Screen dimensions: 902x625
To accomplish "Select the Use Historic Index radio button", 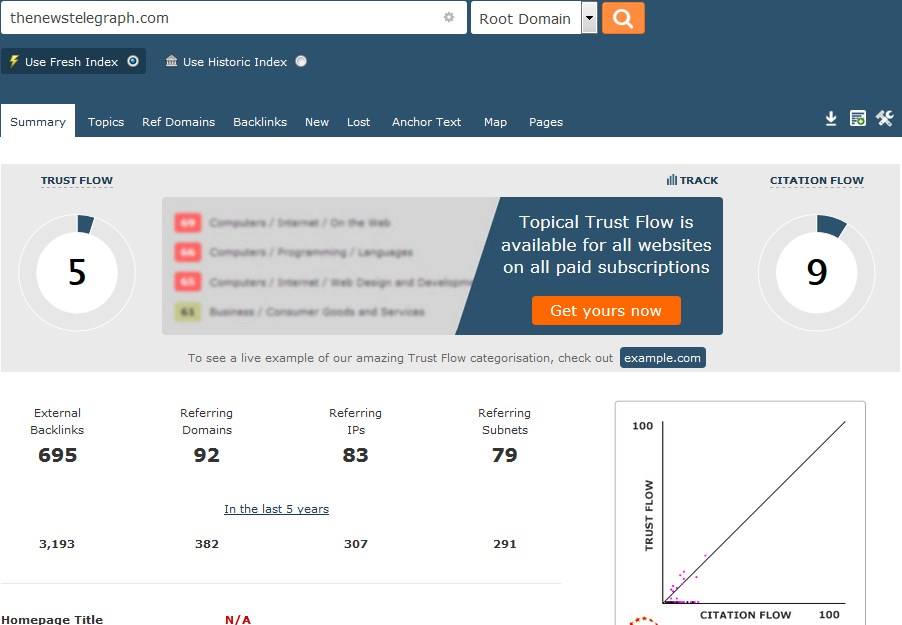I will click(x=301, y=61).
